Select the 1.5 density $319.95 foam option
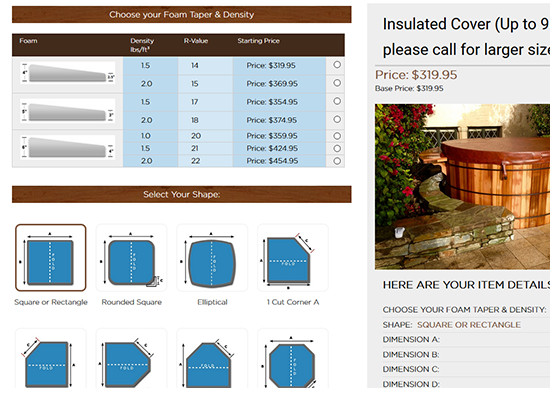550x400 pixels. tap(337, 65)
